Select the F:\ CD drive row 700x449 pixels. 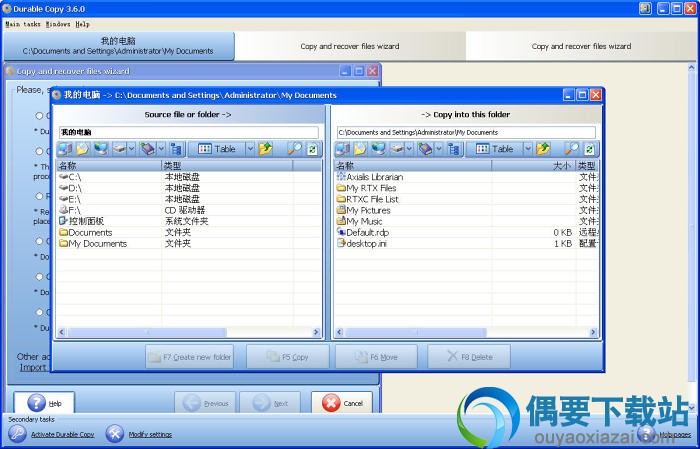coord(188,210)
